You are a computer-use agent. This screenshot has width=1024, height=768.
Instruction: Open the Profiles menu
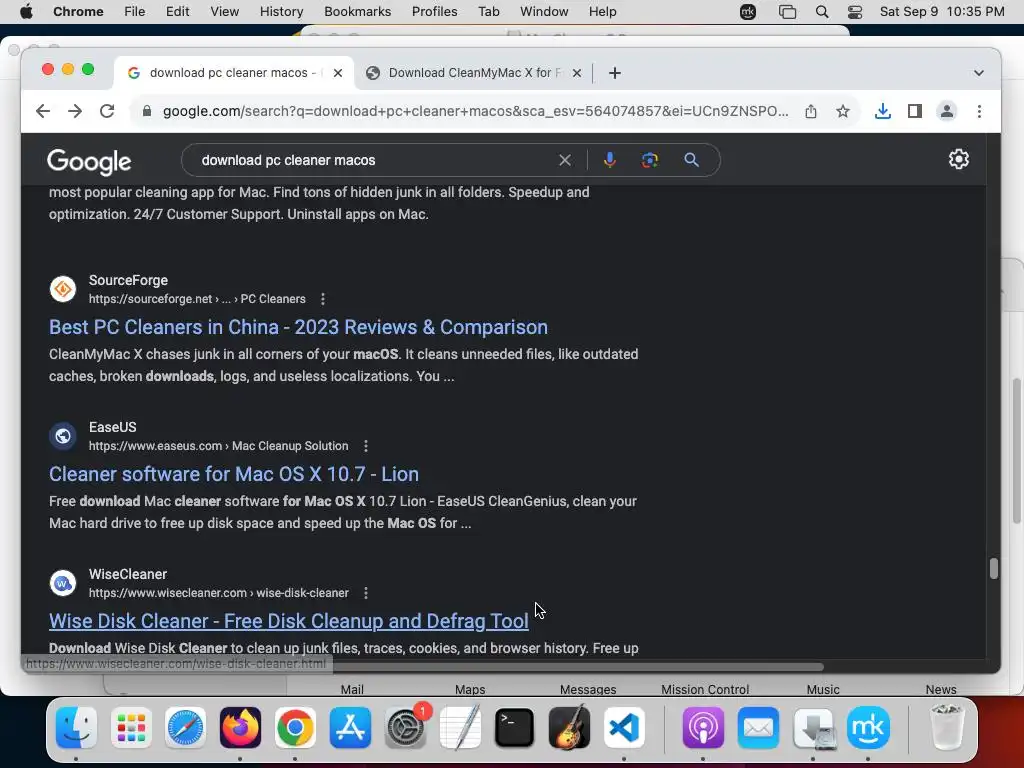coord(434,12)
